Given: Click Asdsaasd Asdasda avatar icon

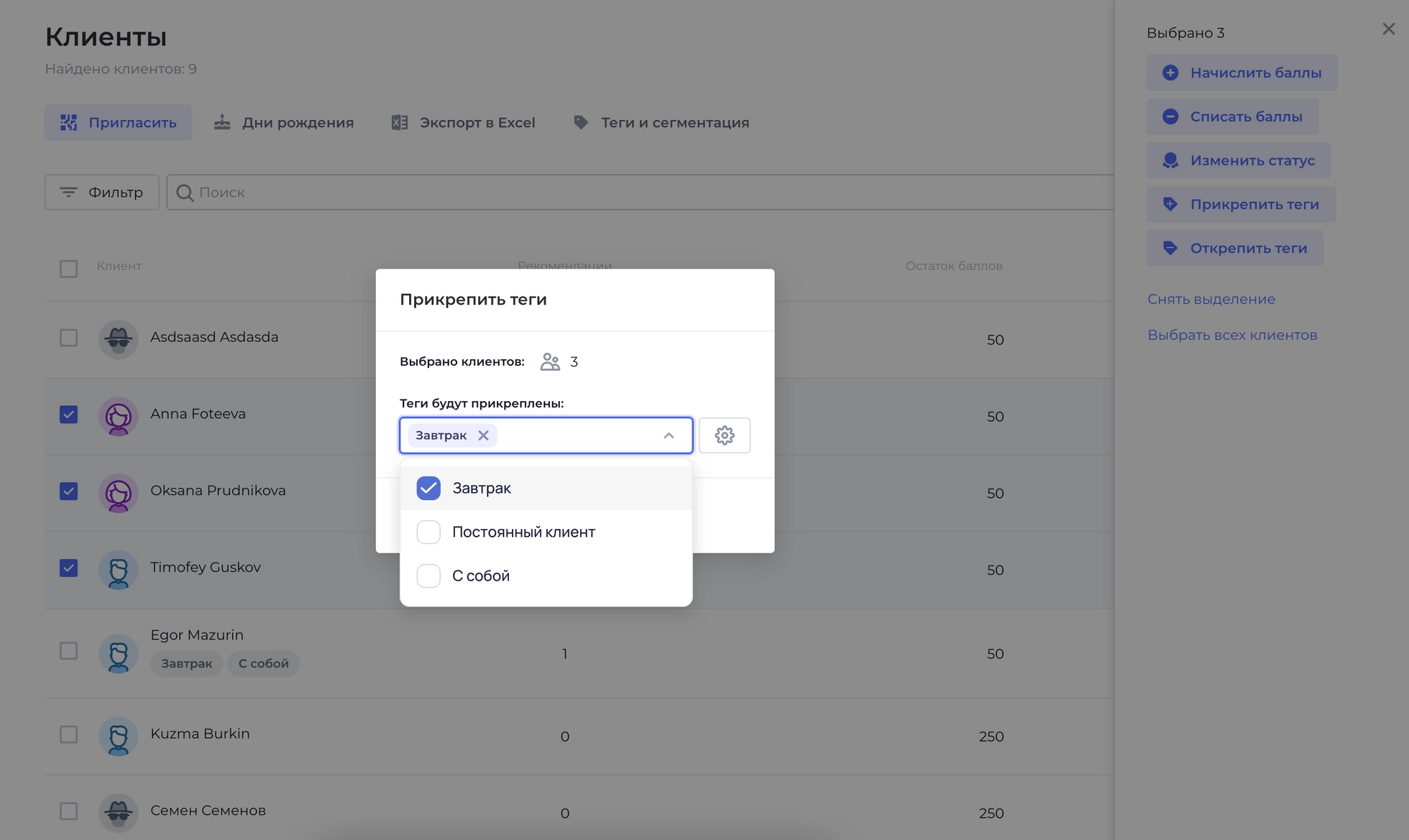Looking at the screenshot, I should (x=118, y=339).
